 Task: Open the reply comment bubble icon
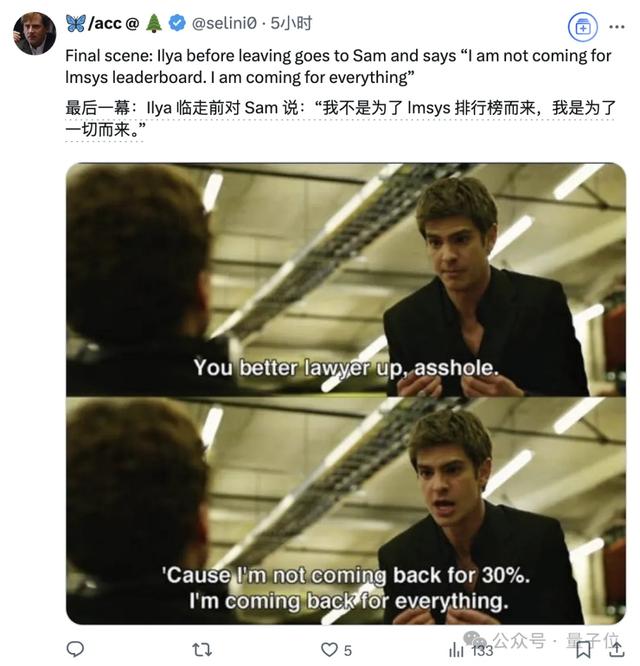point(75,649)
